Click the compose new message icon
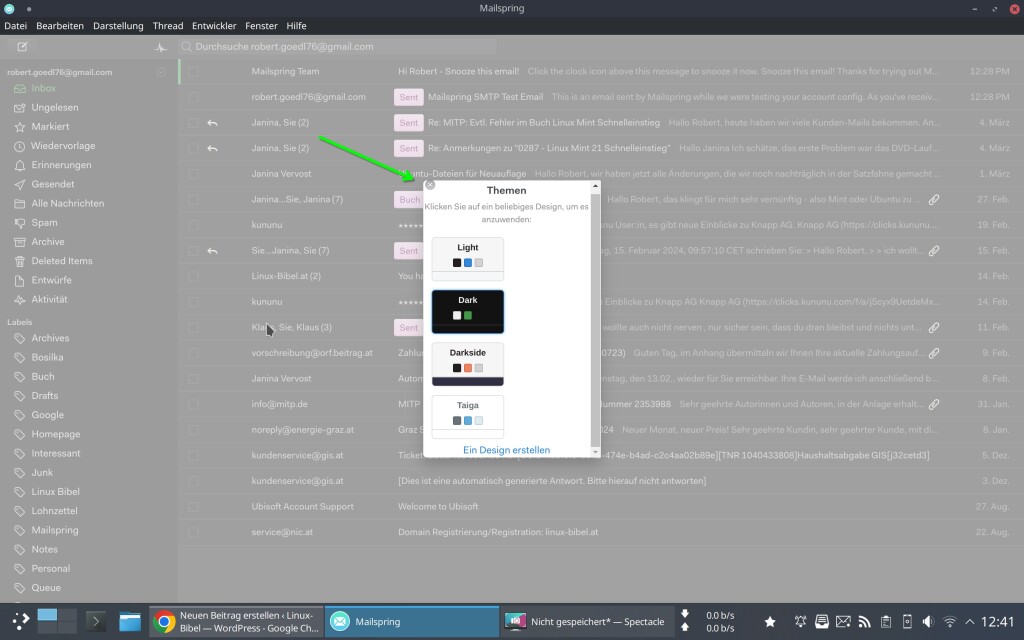 click(x=22, y=46)
